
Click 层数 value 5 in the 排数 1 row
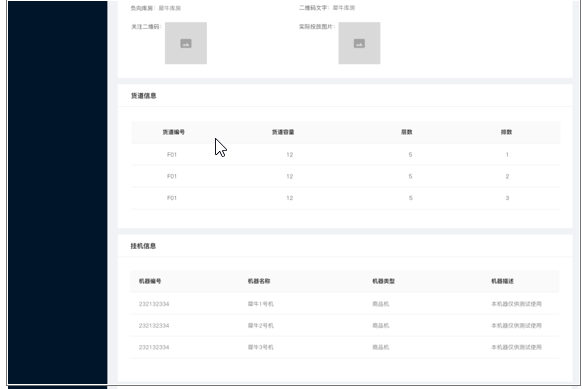pos(410,155)
